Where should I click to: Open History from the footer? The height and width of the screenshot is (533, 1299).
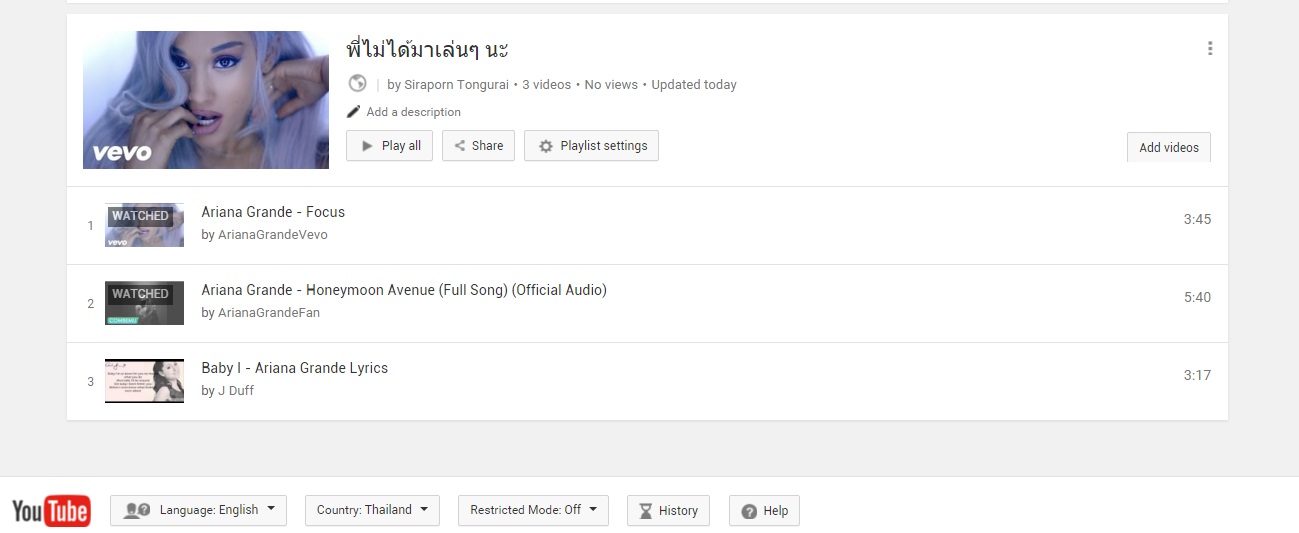point(668,510)
